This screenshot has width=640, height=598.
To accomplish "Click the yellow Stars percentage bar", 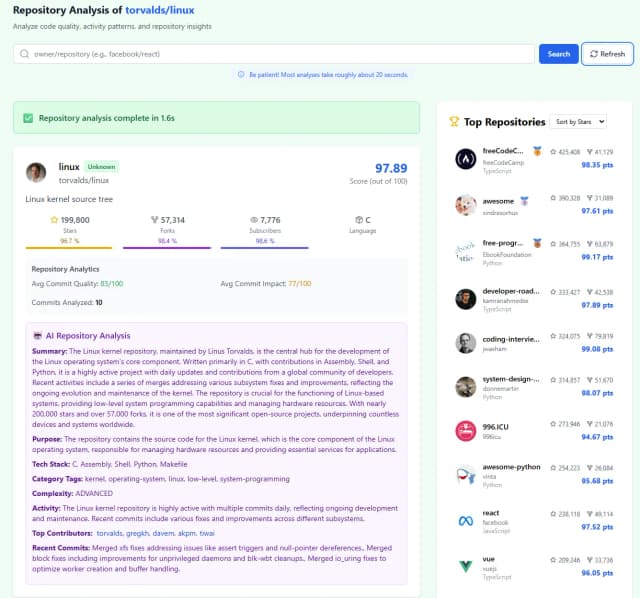I will click(69, 247).
